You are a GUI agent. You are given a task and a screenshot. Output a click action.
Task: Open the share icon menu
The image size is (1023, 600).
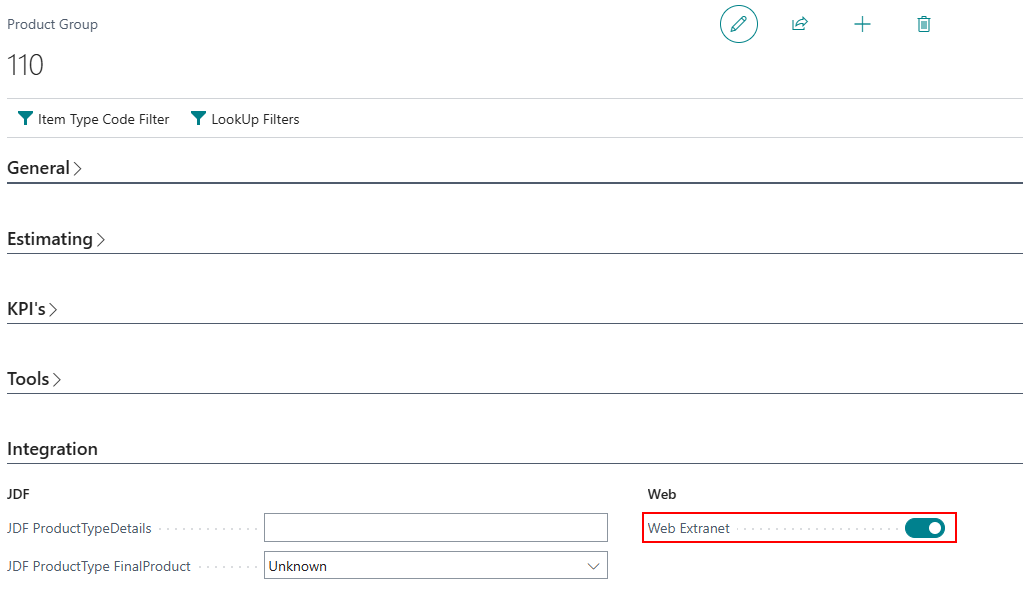coord(799,24)
